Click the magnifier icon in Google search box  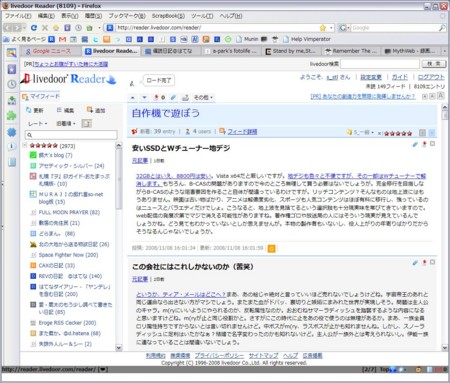(x=442, y=28)
